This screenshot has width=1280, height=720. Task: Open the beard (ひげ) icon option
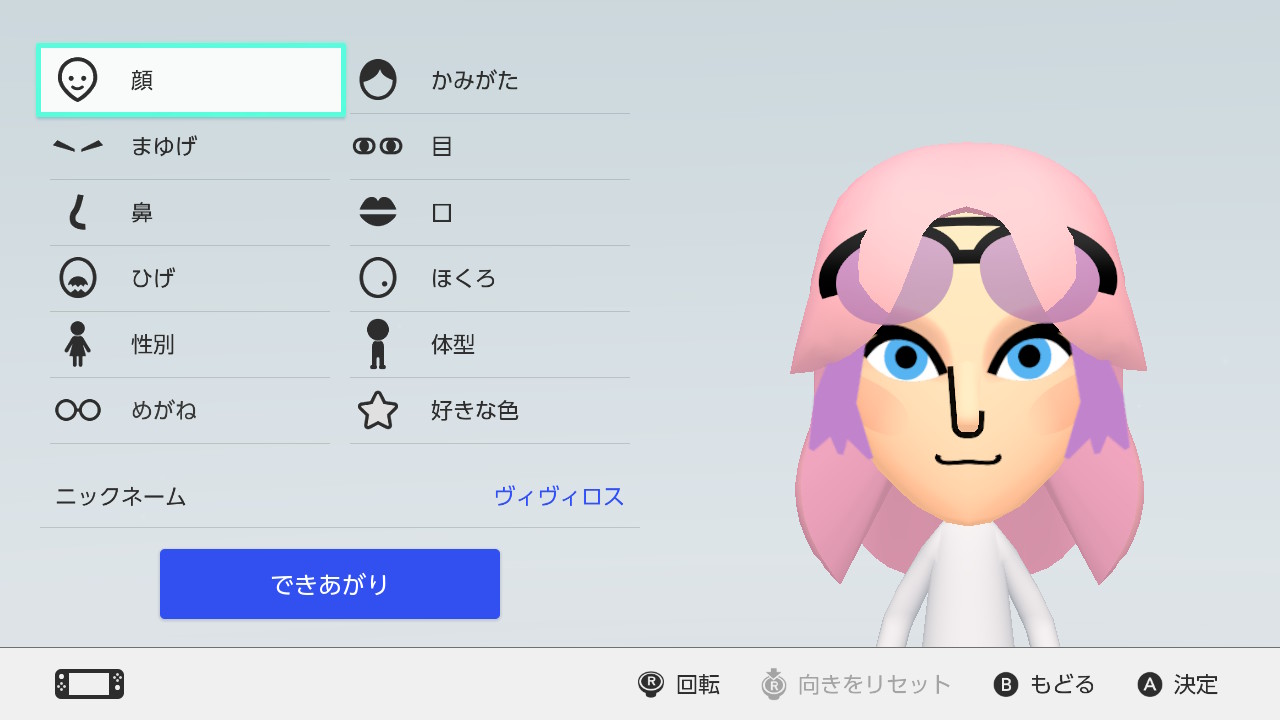coord(78,278)
